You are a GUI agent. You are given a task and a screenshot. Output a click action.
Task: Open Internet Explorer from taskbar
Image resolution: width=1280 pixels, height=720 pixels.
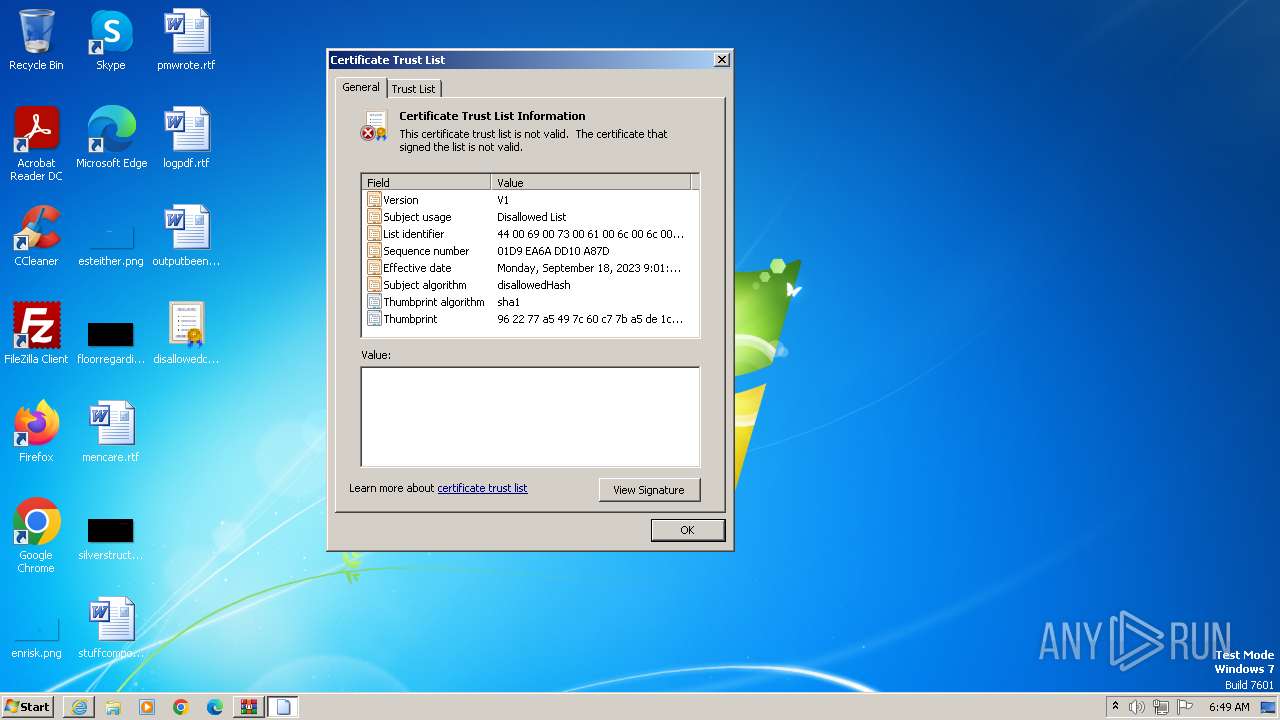click(x=79, y=707)
